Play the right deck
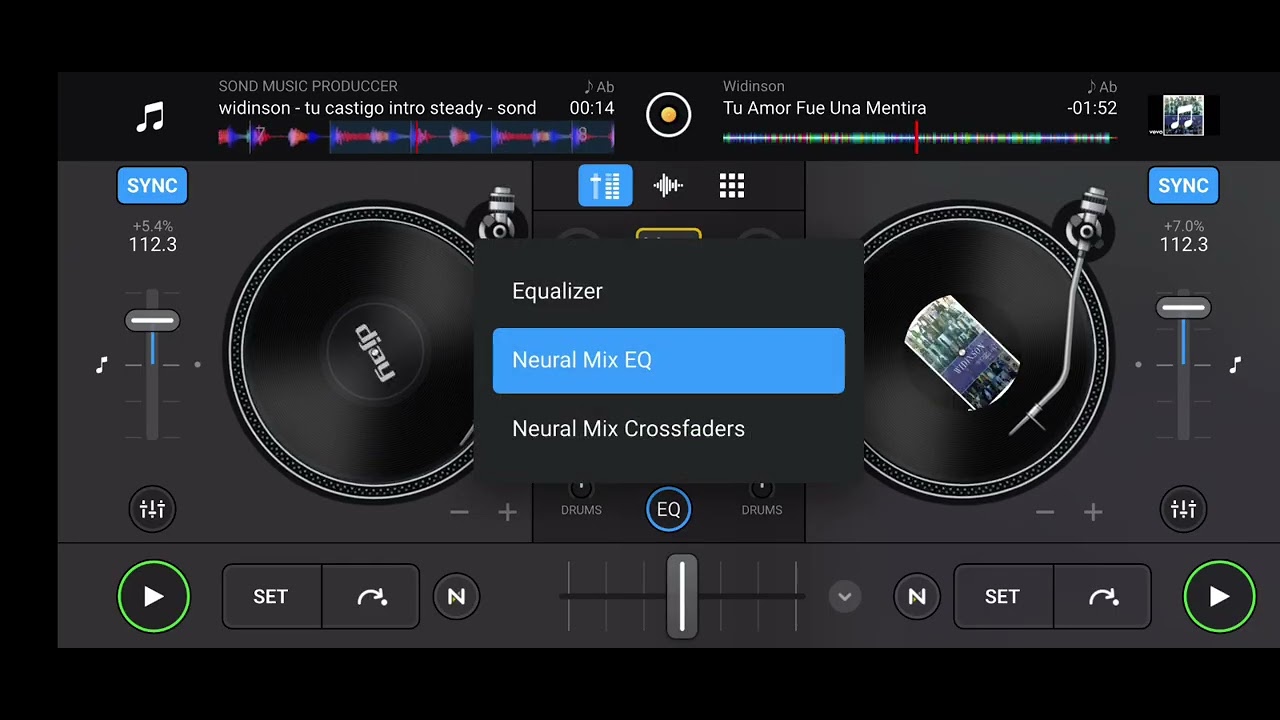The width and height of the screenshot is (1280, 720). (1219, 597)
